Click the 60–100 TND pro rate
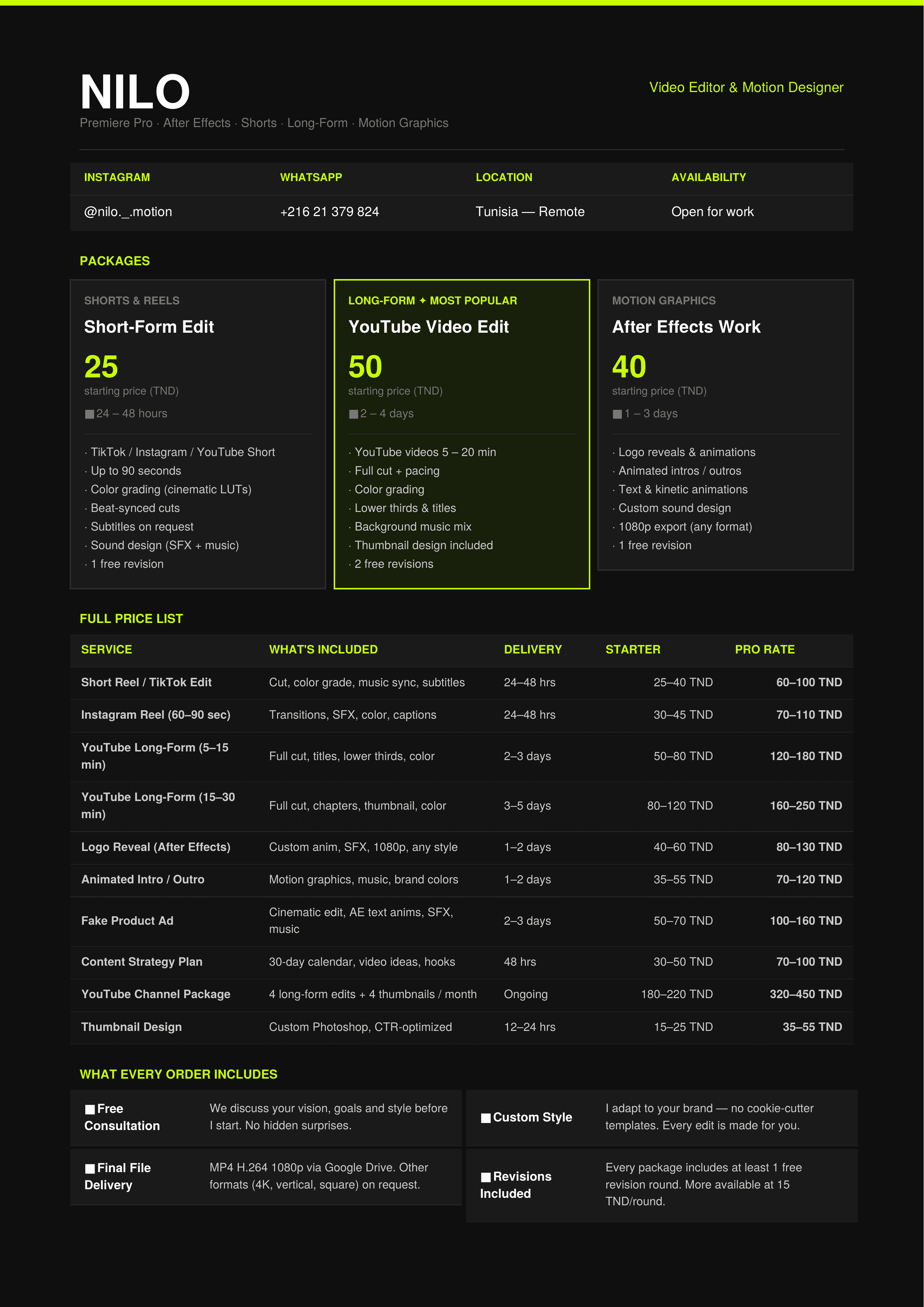The height and width of the screenshot is (1307, 924). click(809, 683)
